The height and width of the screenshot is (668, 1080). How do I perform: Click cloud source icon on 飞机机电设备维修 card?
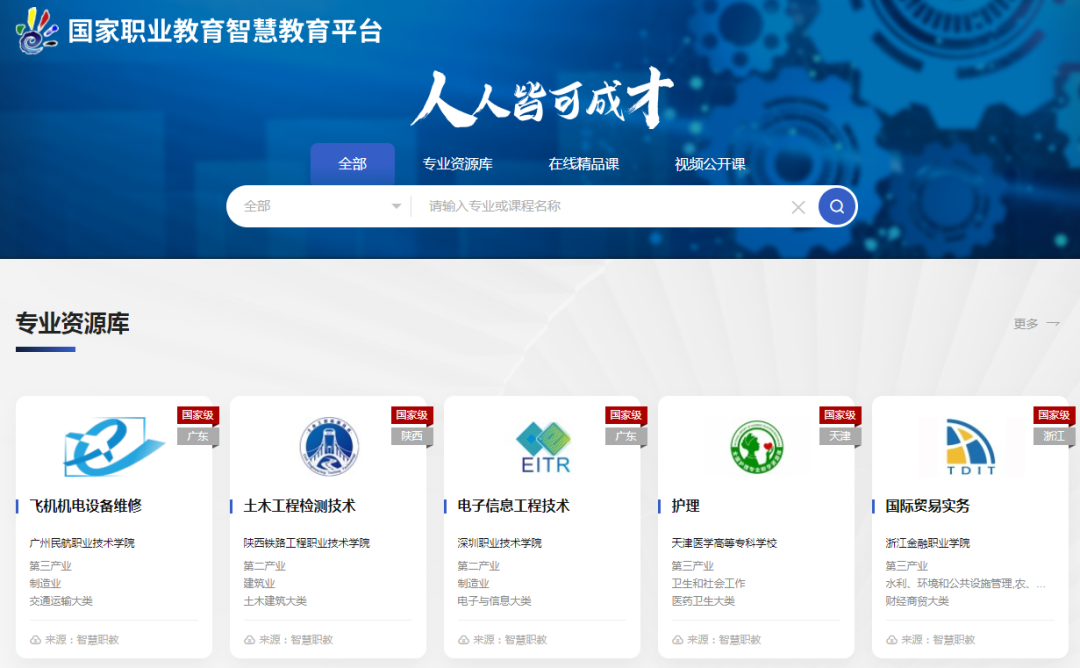coord(35,639)
